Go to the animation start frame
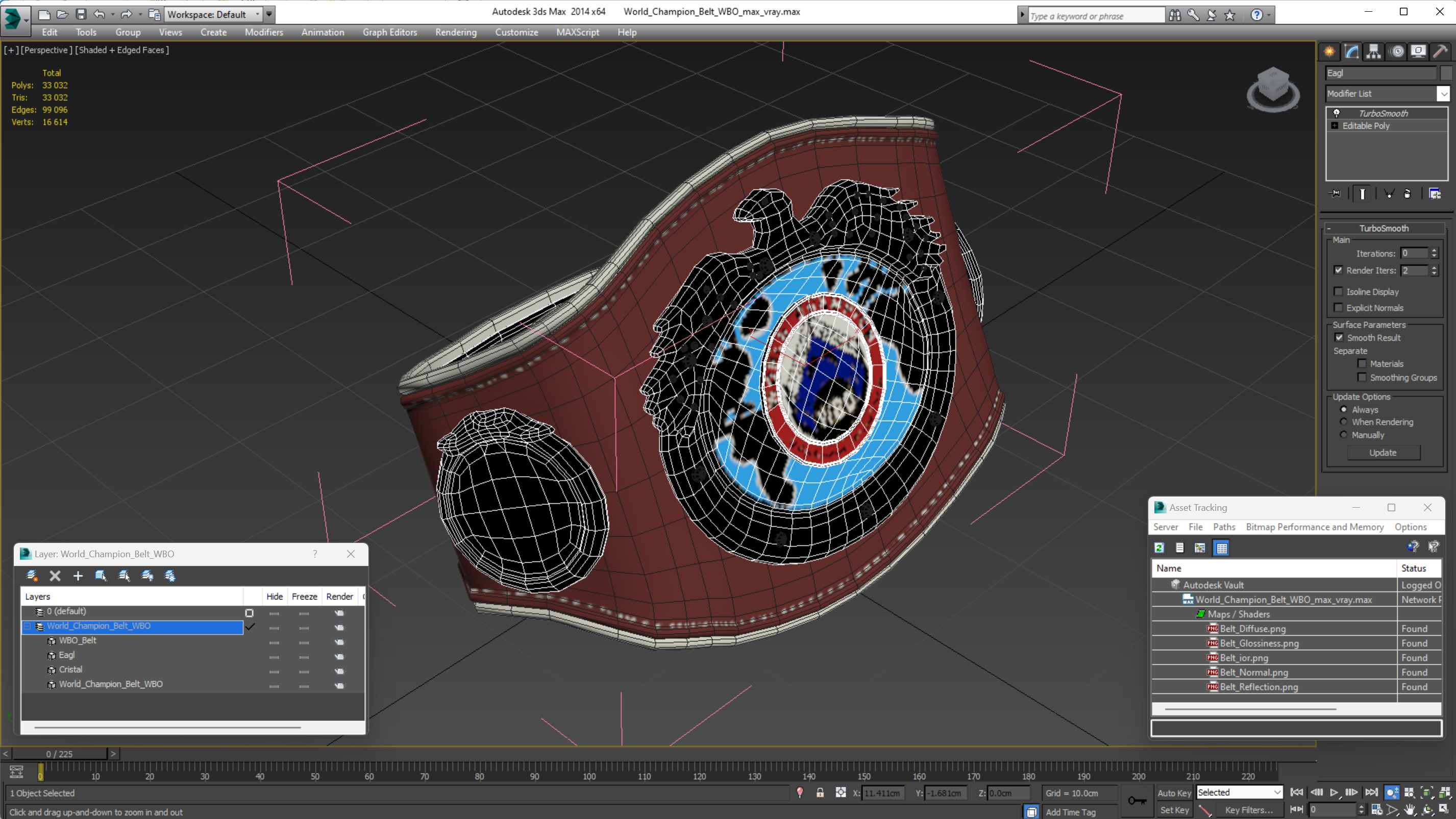The height and width of the screenshot is (819, 1456). click(1297, 792)
